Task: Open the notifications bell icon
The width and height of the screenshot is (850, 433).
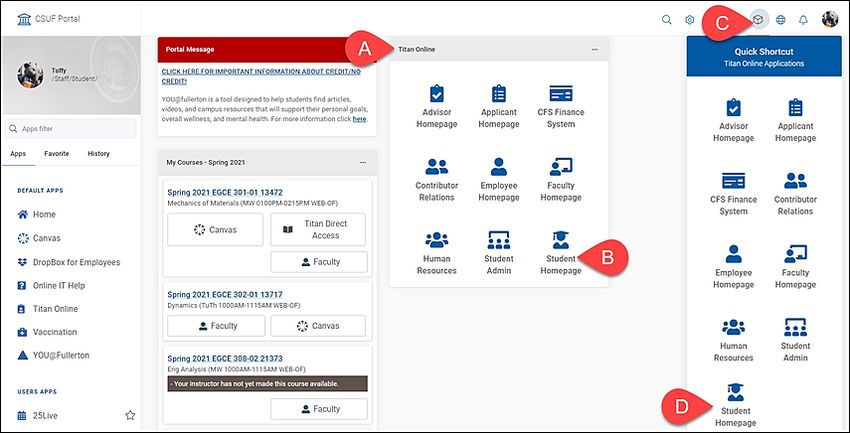Action: click(x=803, y=20)
